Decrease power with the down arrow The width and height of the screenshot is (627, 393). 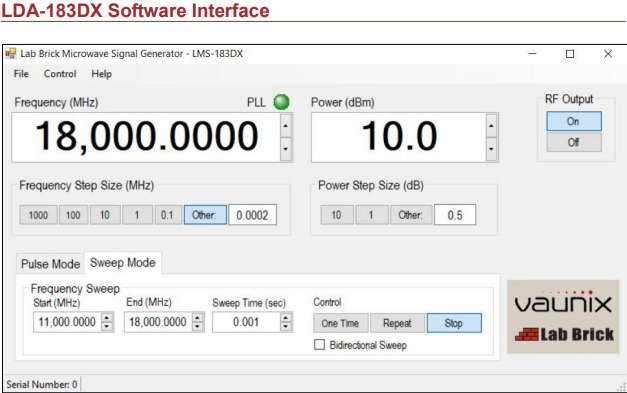pyautogui.click(x=491, y=149)
